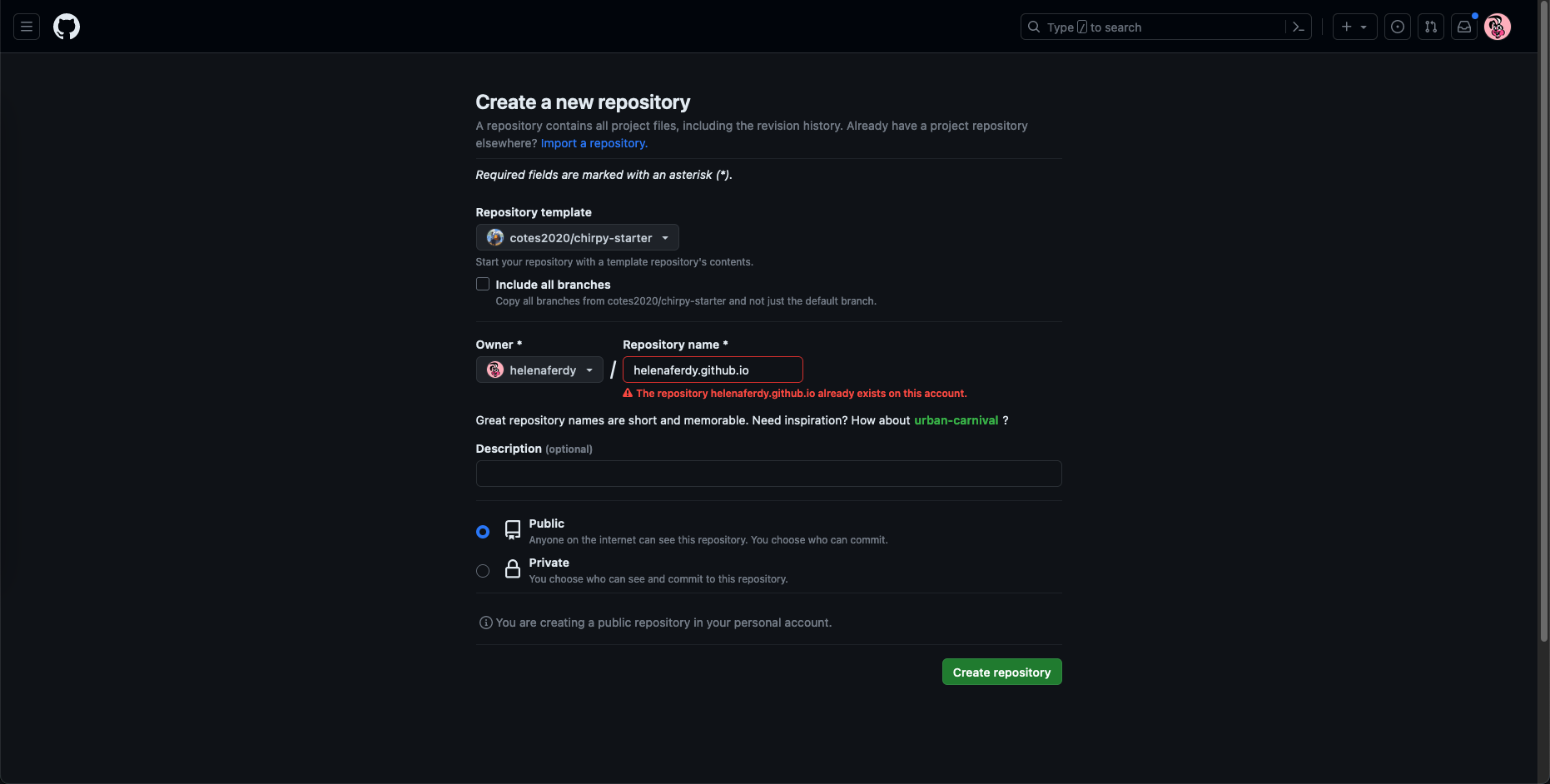Click the search magnifier icon

[1034, 27]
